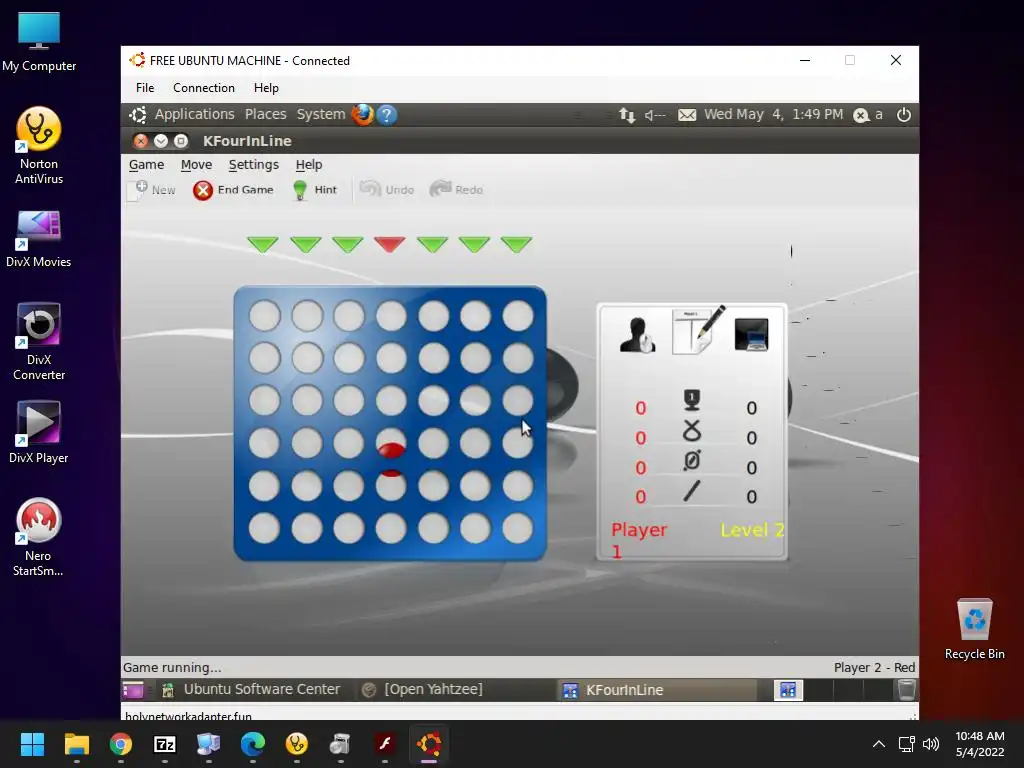Switch to Open Yahtzee taskbar entry

pos(423,690)
